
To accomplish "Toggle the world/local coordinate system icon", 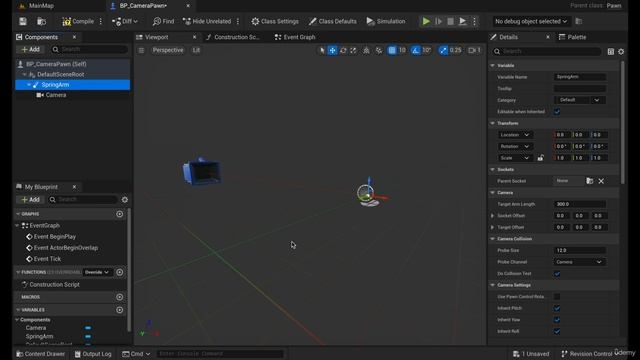I will pos(367,50).
